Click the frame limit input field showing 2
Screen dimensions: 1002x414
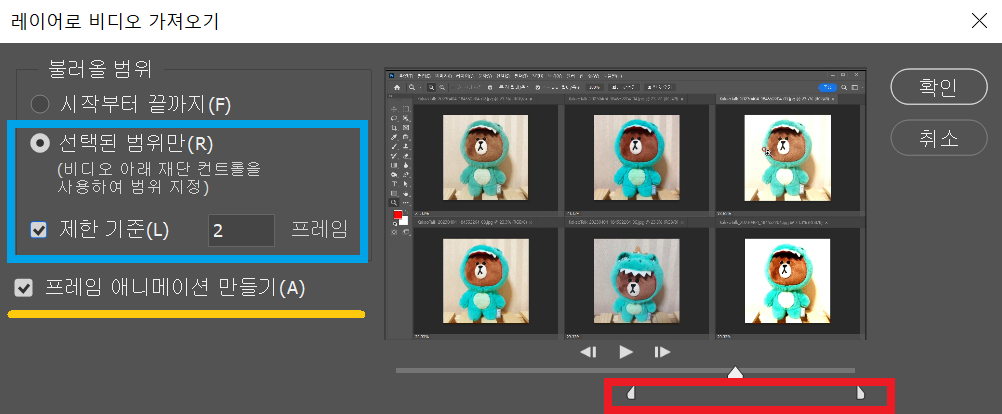242,230
